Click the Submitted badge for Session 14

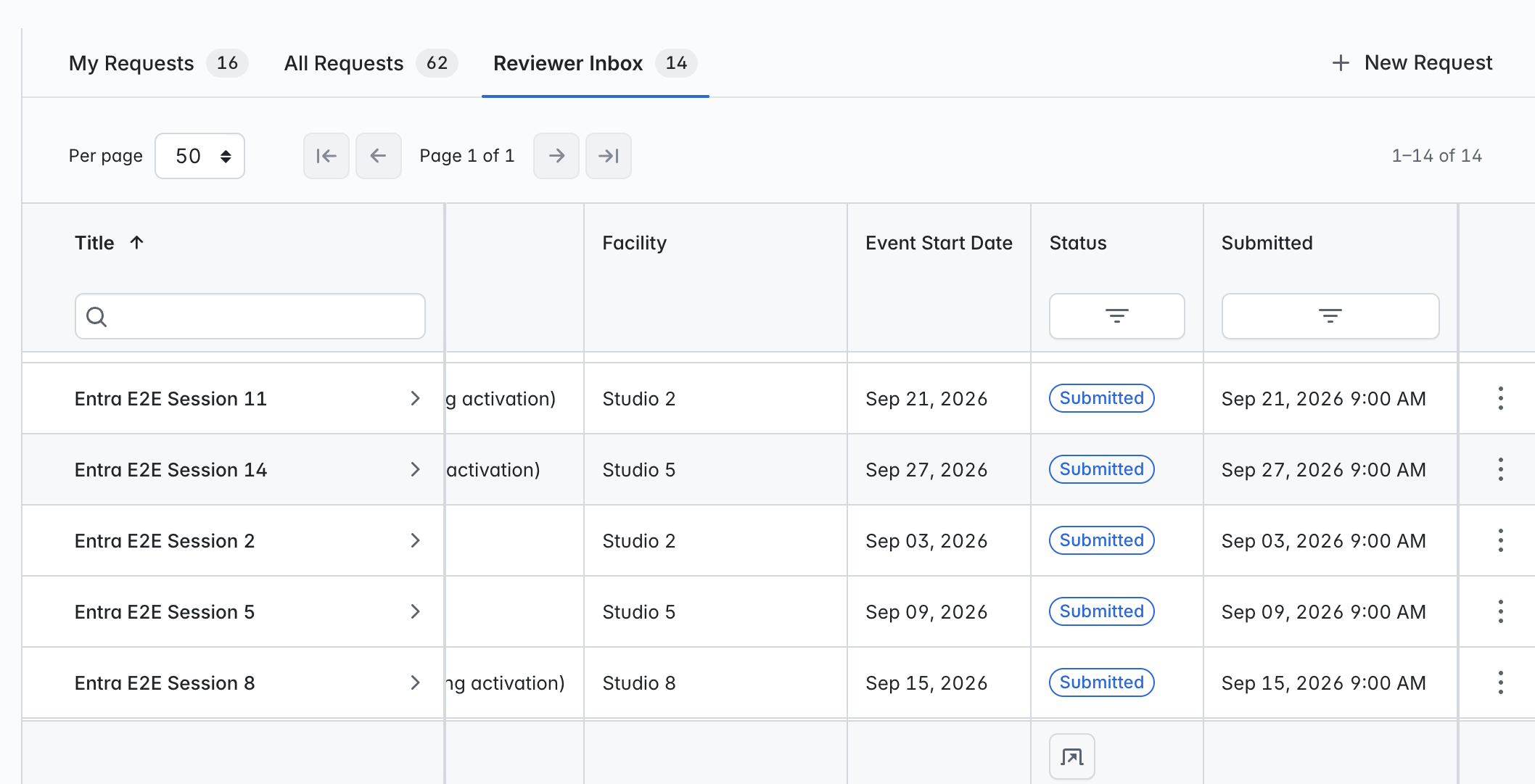click(1102, 469)
